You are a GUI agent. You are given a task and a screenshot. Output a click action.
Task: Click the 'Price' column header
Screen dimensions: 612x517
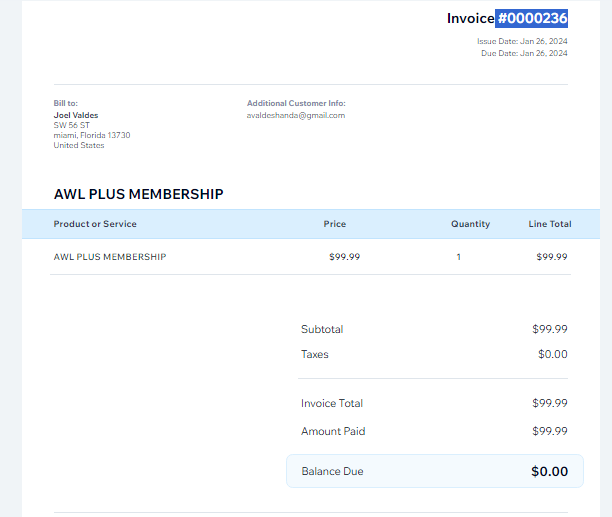334,224
